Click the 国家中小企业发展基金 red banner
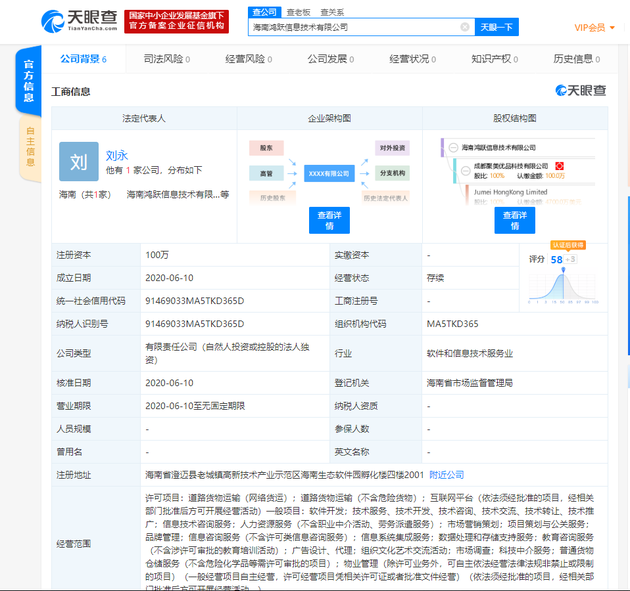This screenshot has height=591, width=630. (x=176, y=21)
